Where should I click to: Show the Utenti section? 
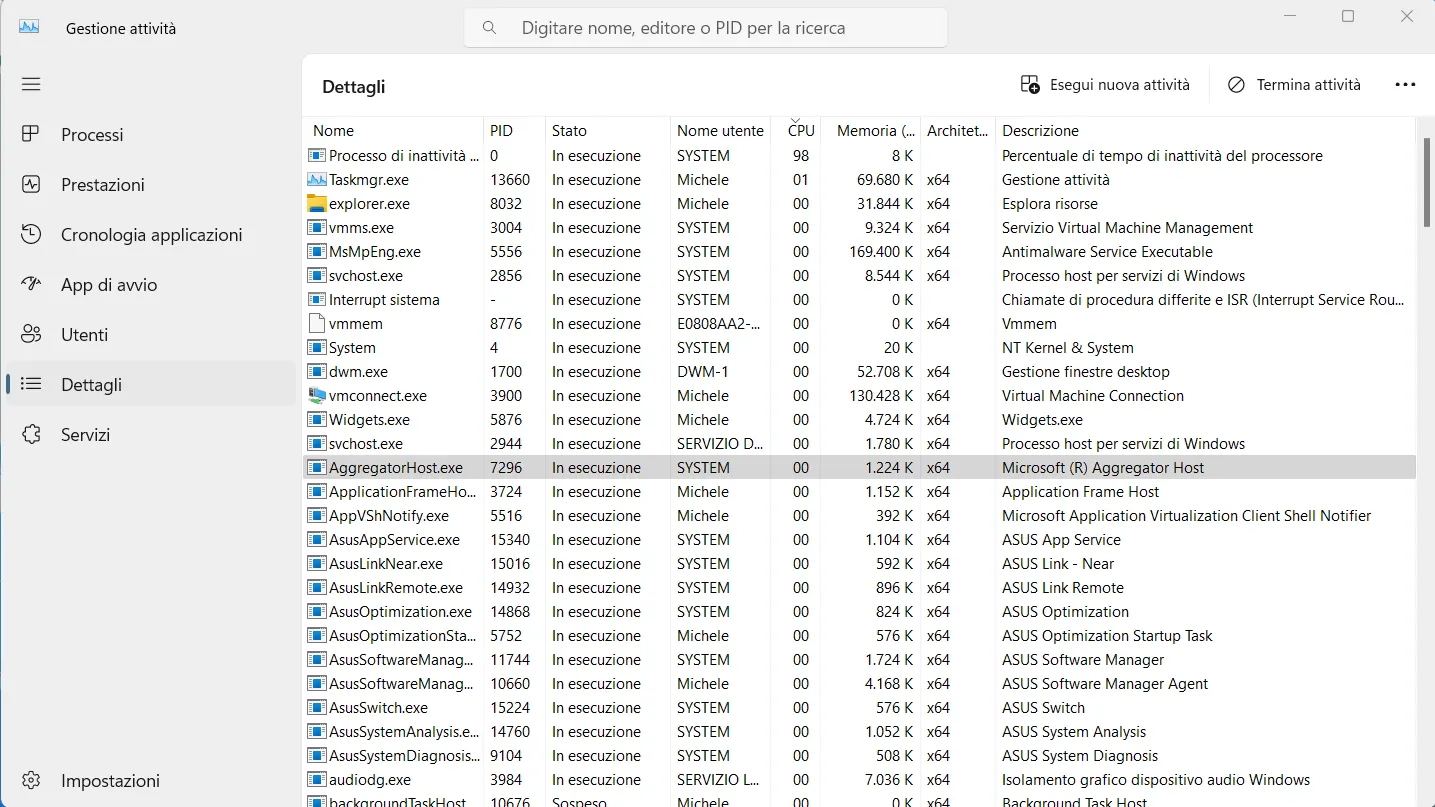86,334
